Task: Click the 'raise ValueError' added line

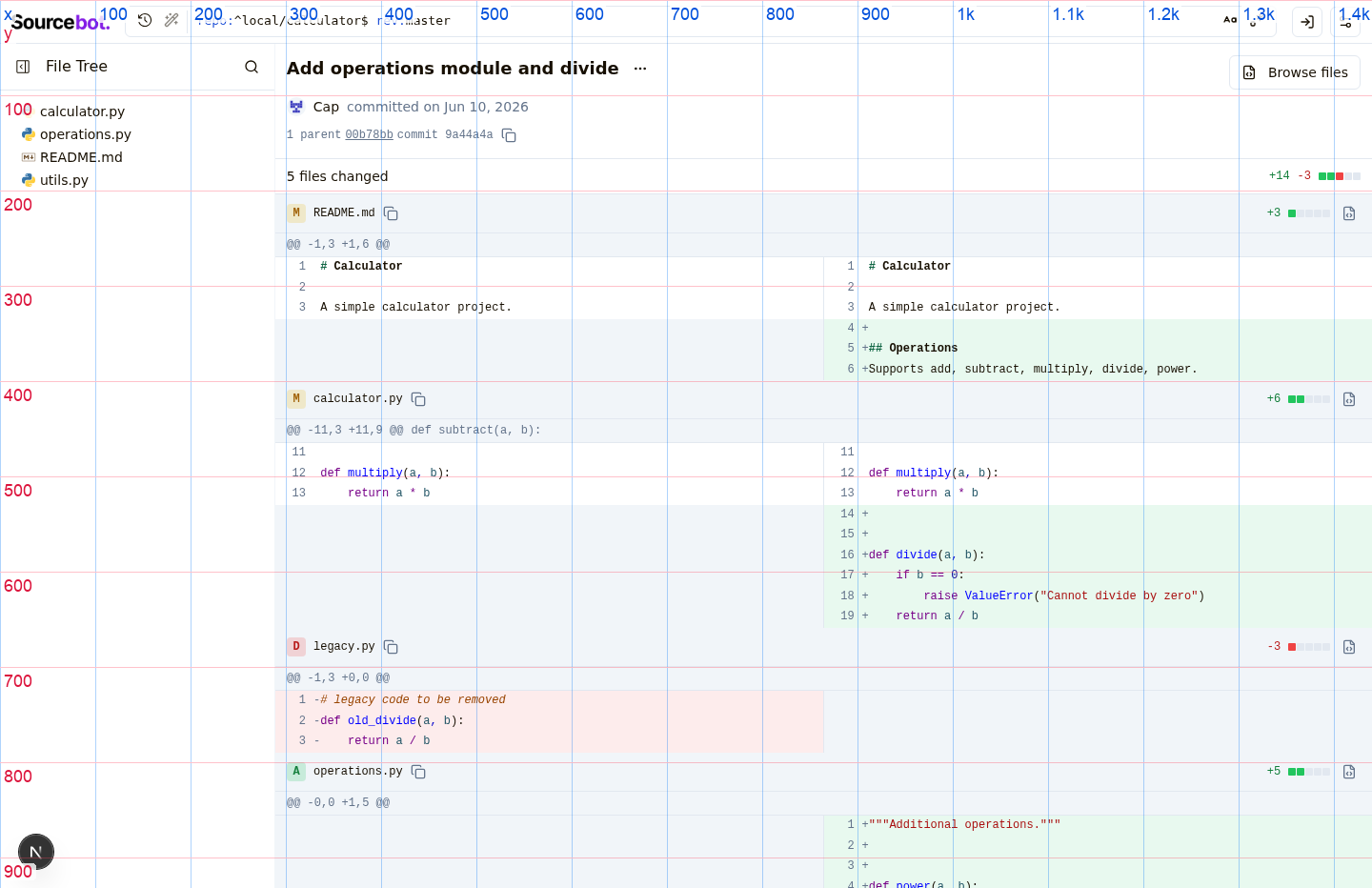Action: point(1064,596)
